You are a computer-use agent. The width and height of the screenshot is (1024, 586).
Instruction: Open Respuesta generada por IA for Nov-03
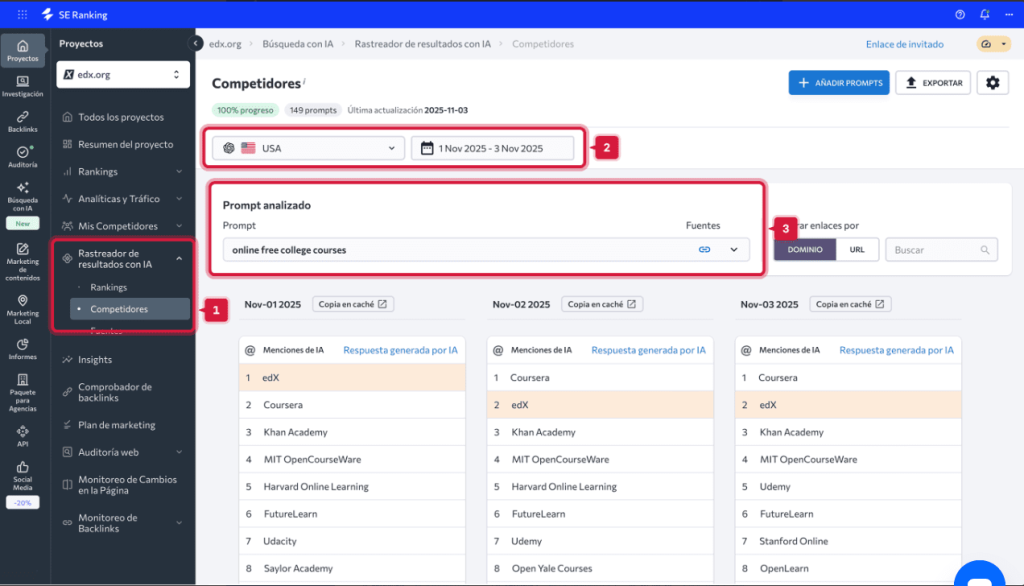[897, 350]
